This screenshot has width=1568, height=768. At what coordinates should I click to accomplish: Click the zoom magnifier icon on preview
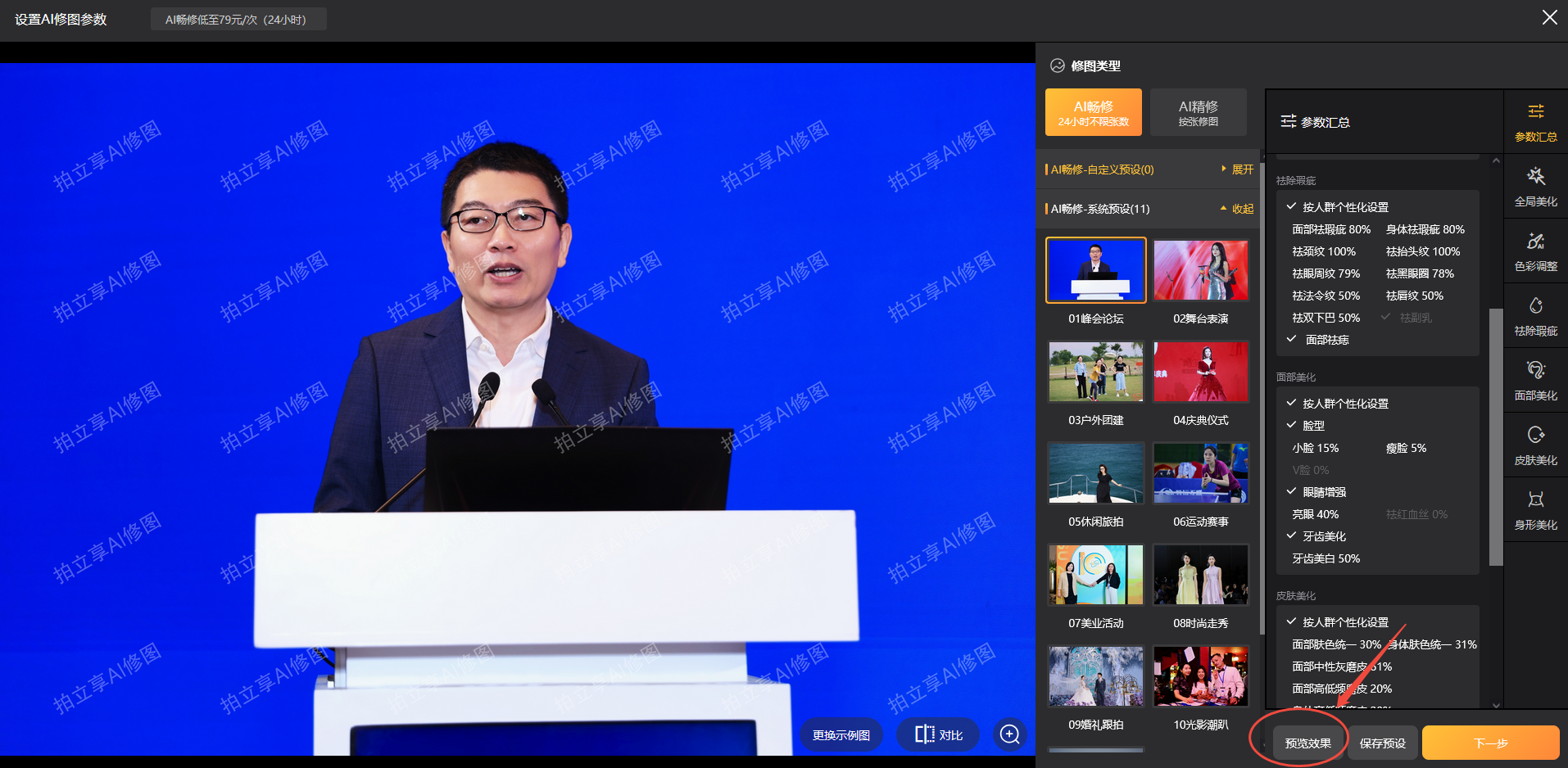click(x=1010, y=734)
